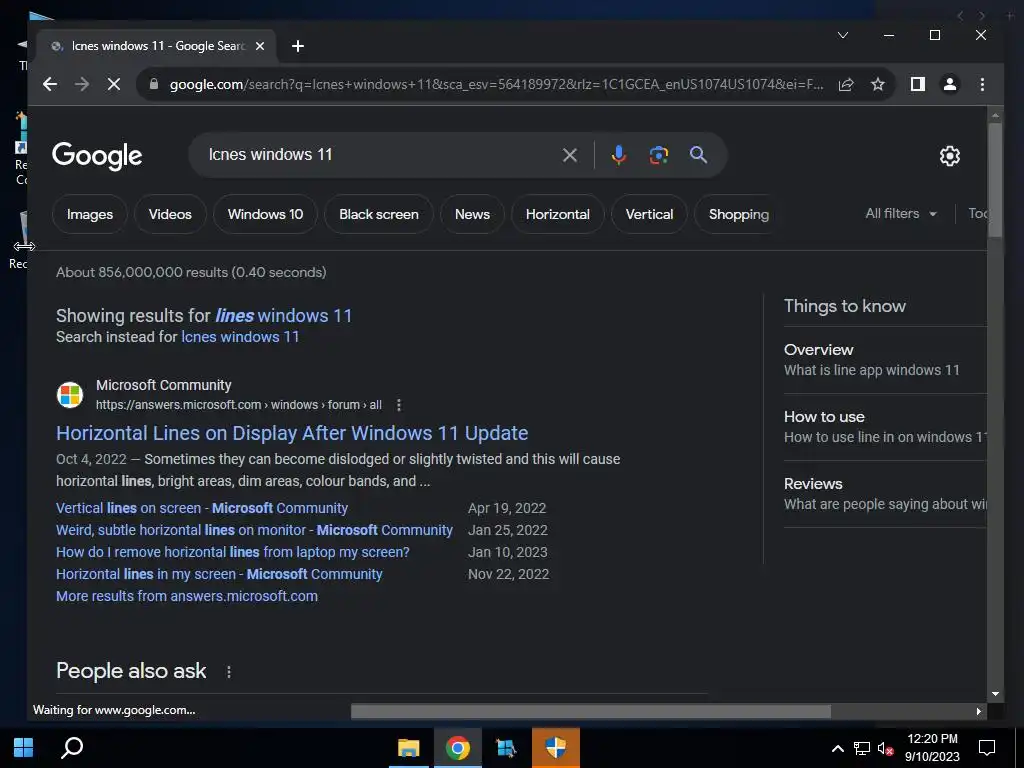The height and width of the screenshot is (768, 1024).
Task: Click the volume icon in system tray
Action: [885, 748]
